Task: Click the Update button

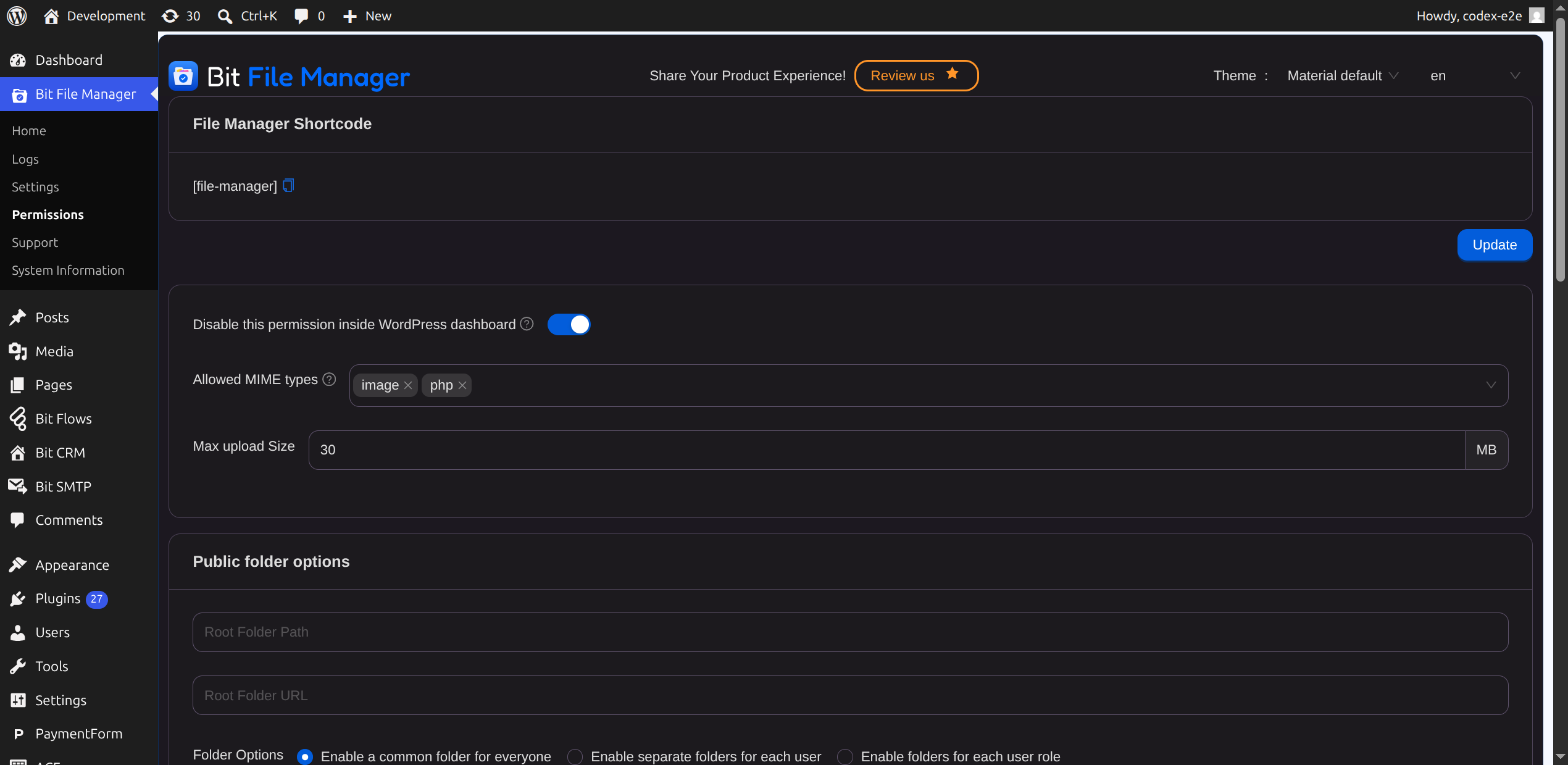Action: [1495, 245]
